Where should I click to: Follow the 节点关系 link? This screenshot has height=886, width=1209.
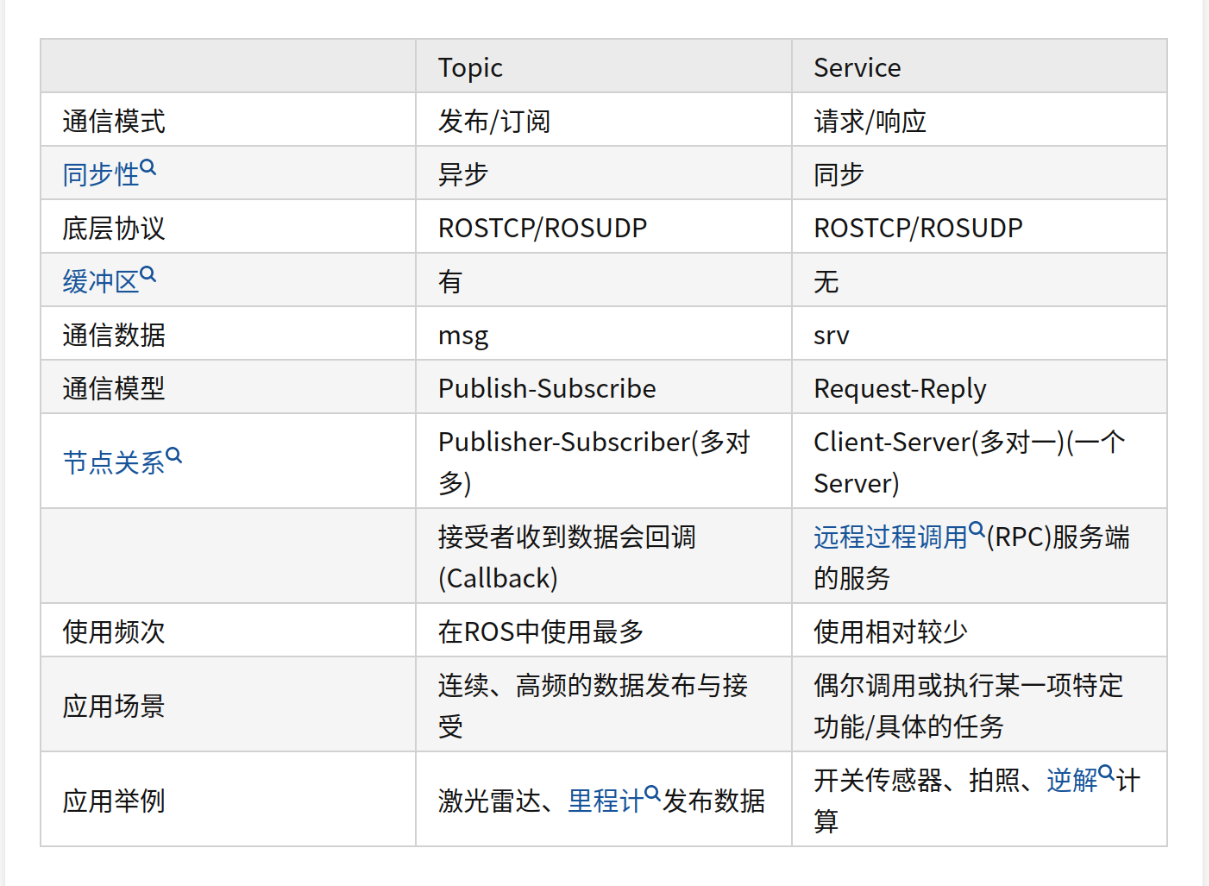[x=113, y=463]
